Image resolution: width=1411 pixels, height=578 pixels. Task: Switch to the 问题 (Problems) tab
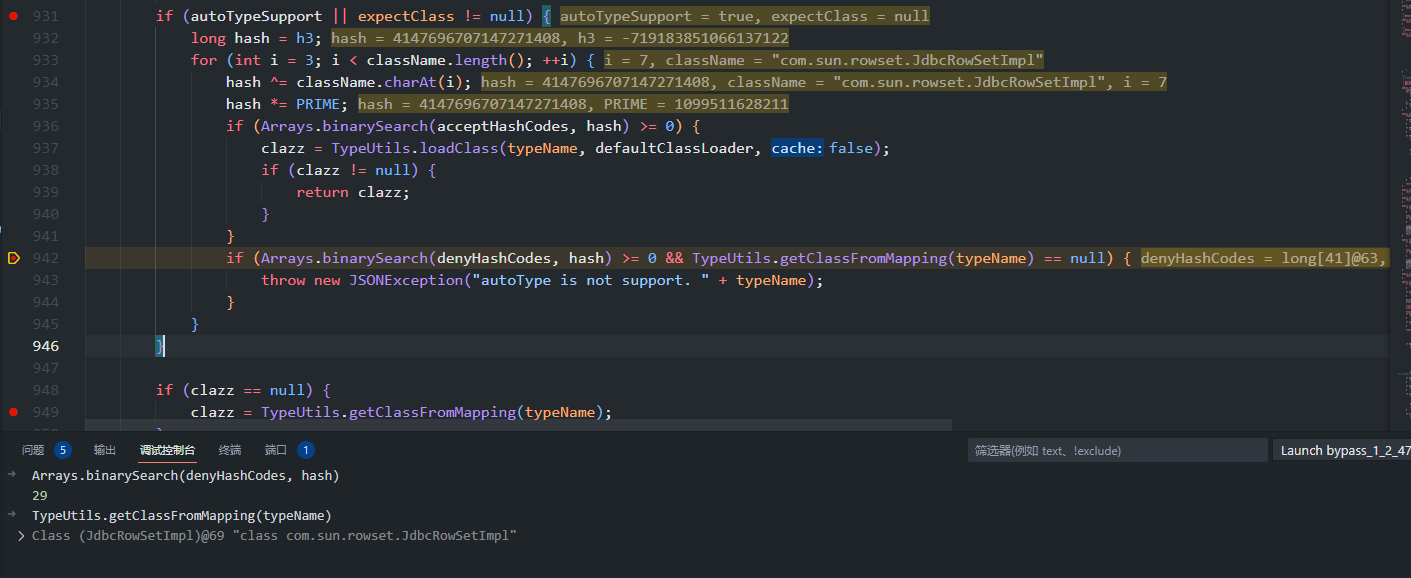[33, 450]
